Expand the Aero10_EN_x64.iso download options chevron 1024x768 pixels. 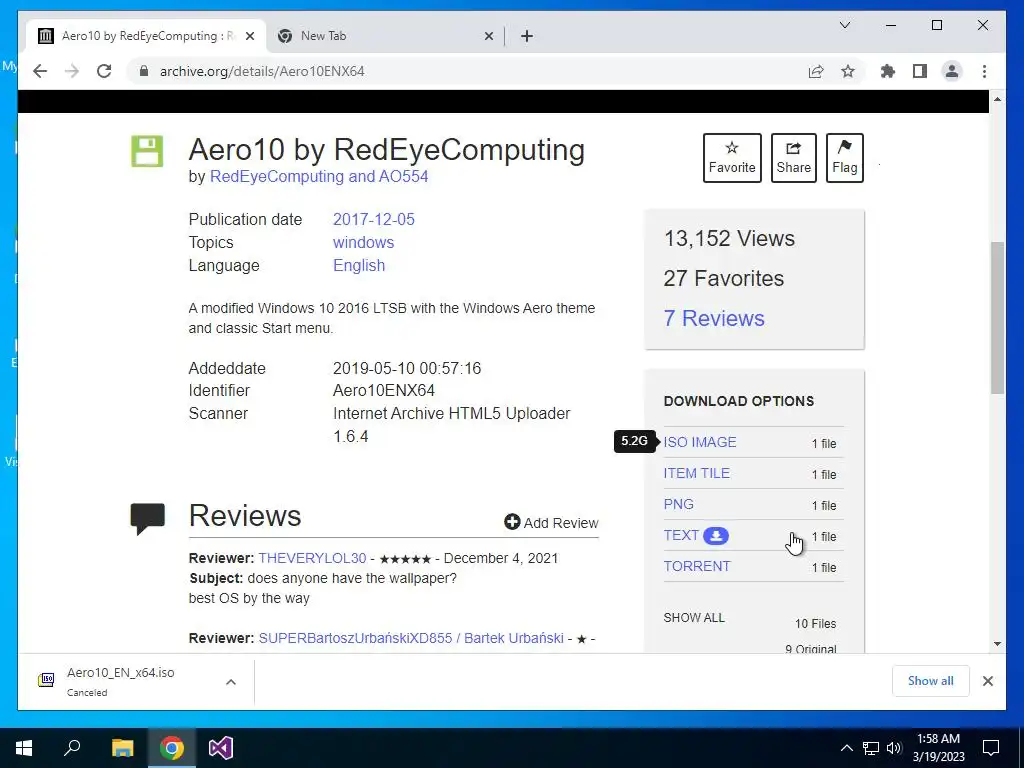pyautogui.click(x=231, y=682)
